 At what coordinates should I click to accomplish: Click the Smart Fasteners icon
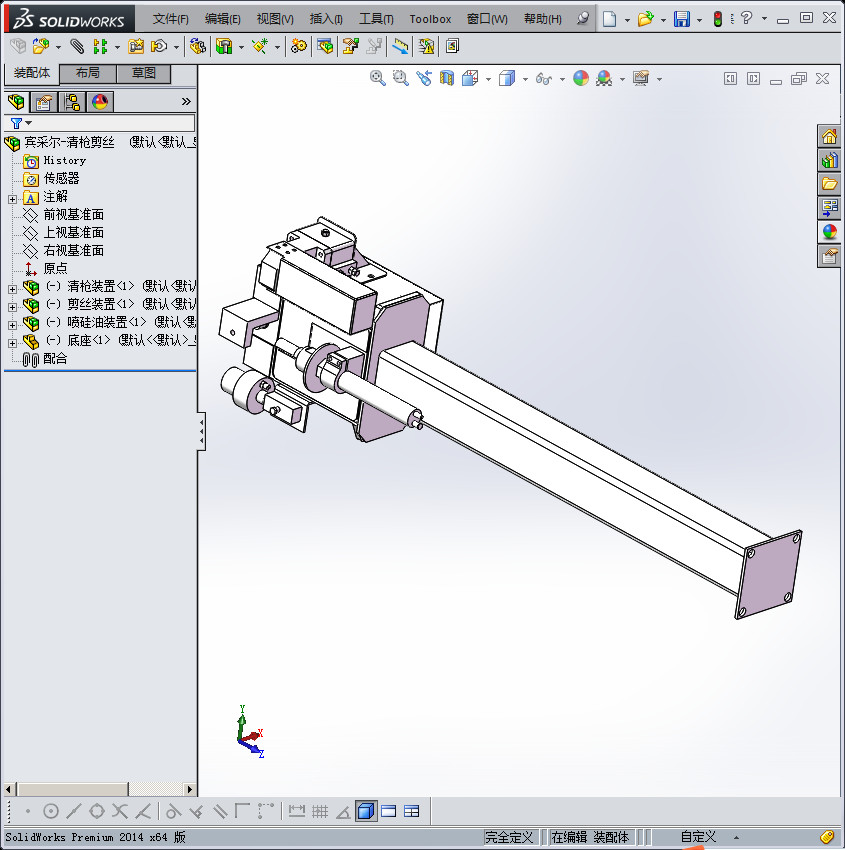(x=136, y=47)
